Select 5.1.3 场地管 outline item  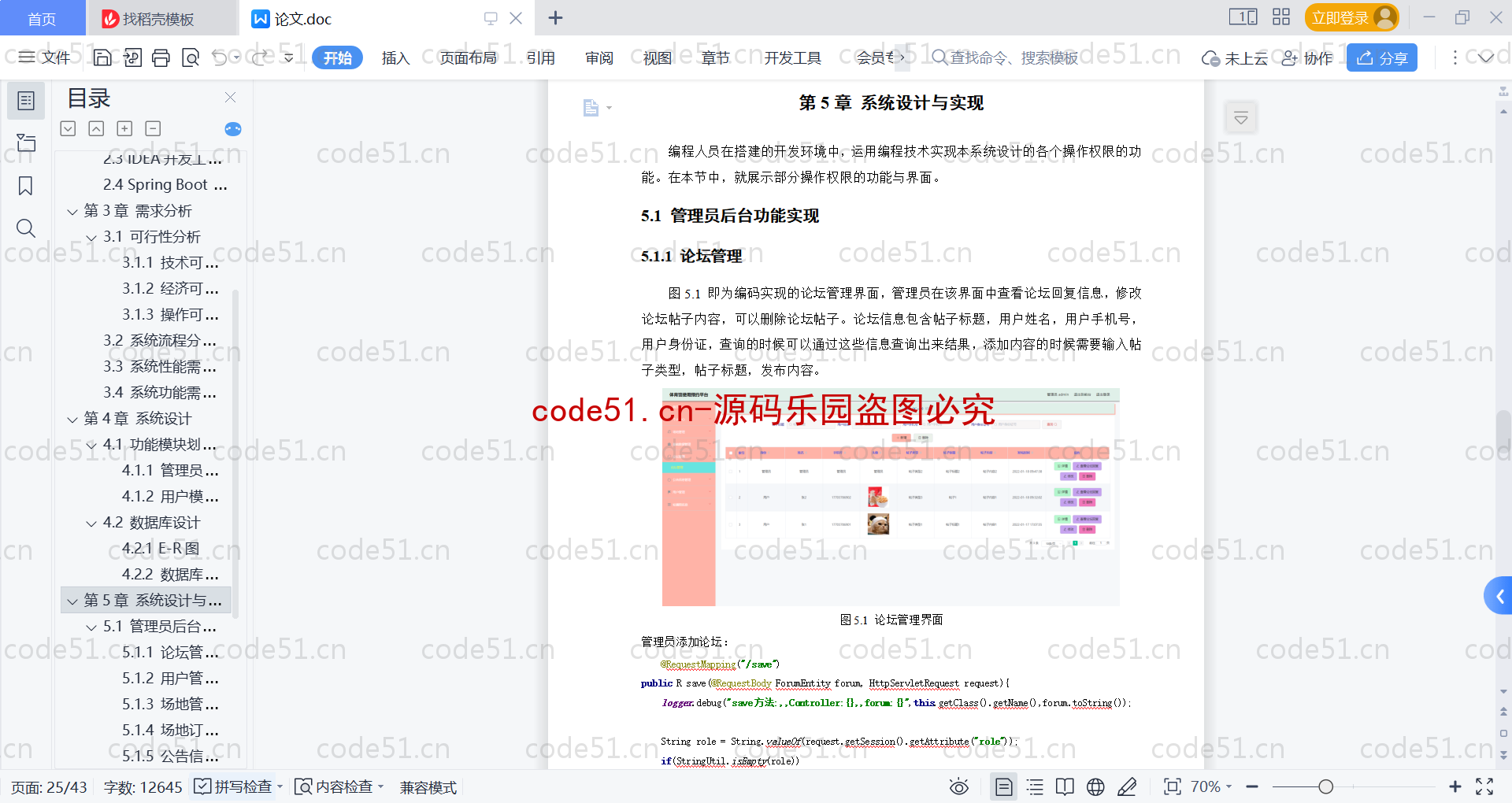coord(170,705)
